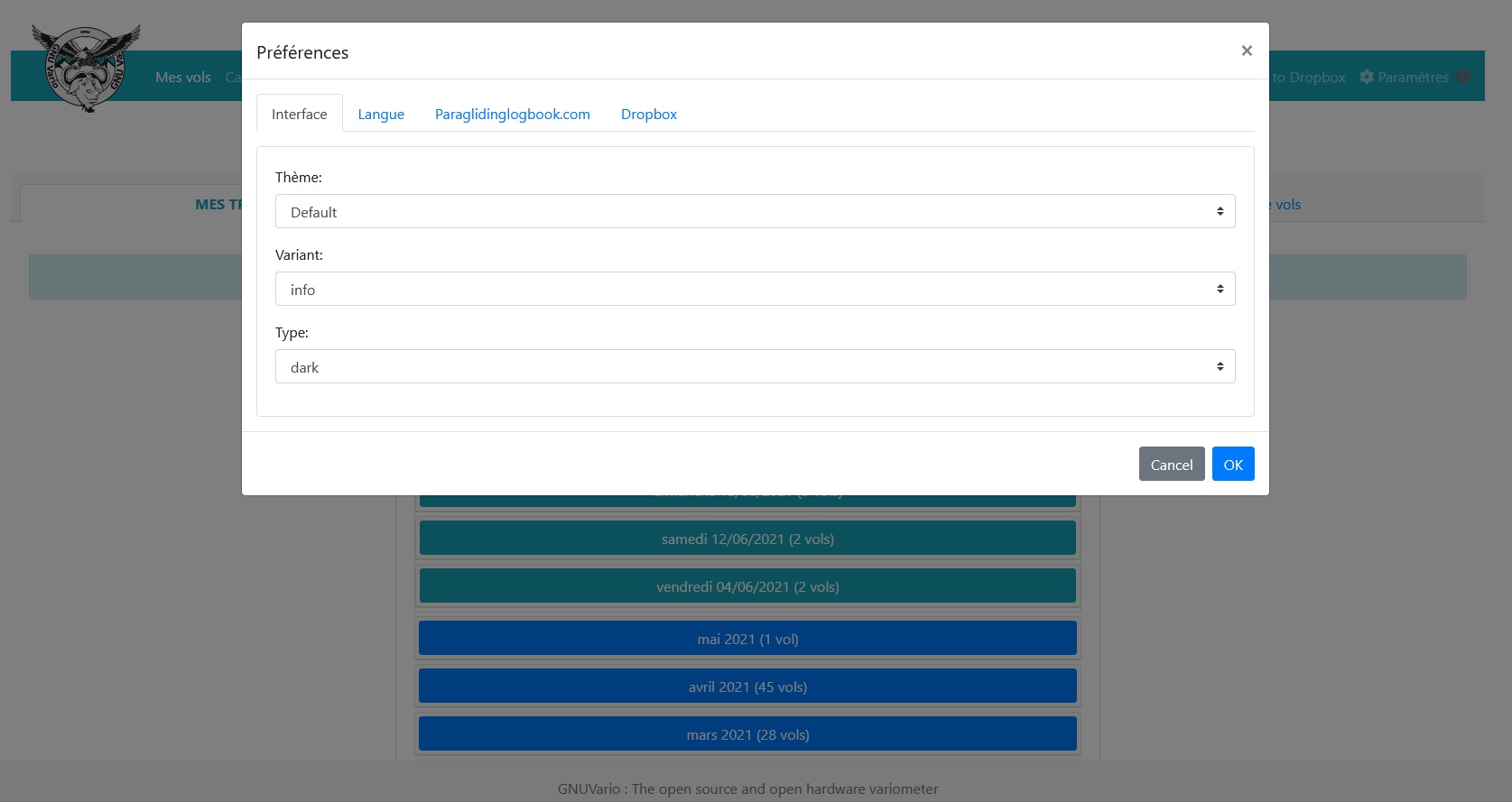
Task: Expand the mai 2021 (1 vol) row
Action: coord(747,639)
